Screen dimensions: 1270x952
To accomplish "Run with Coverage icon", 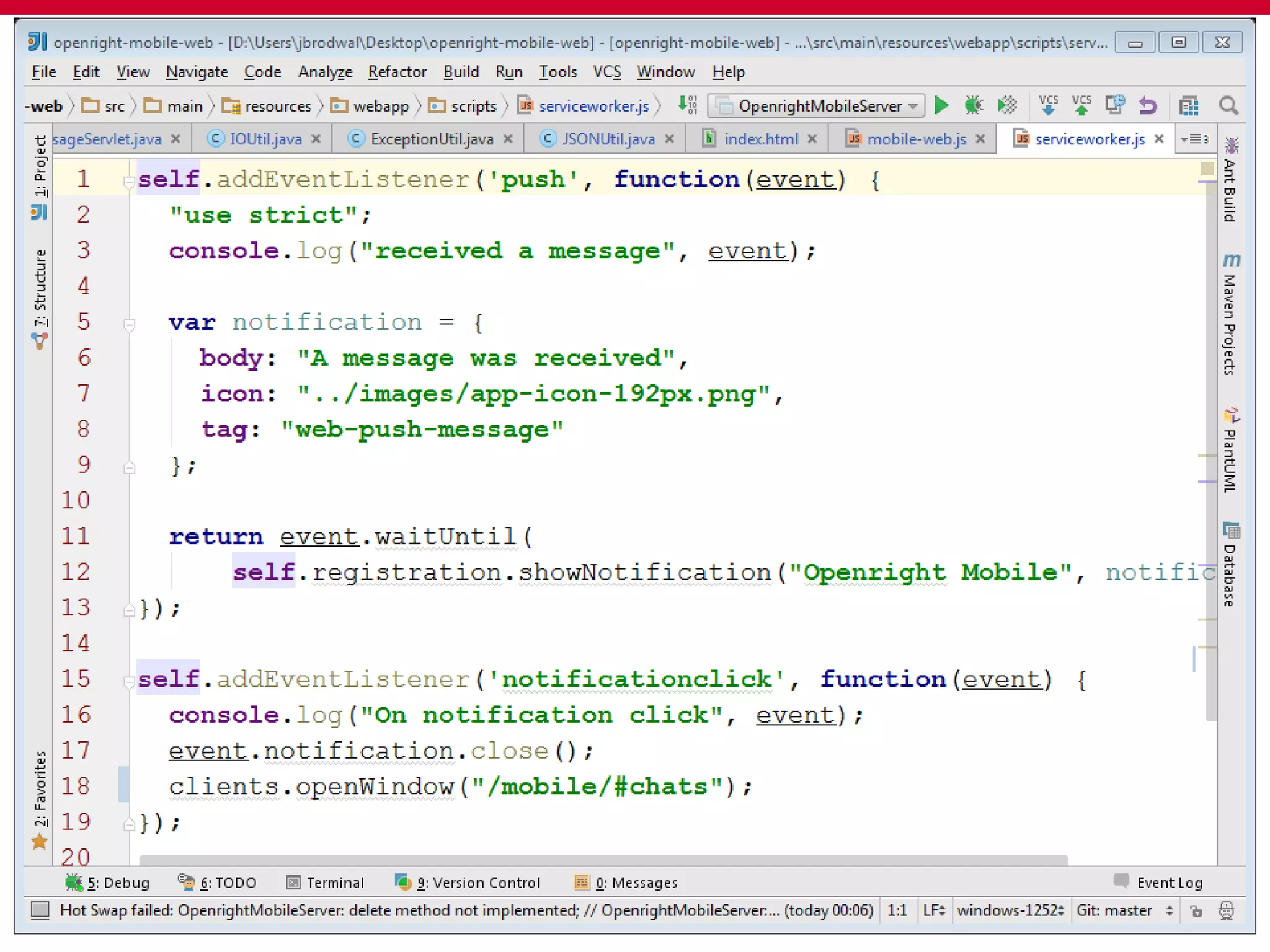I will (1007, 105).
